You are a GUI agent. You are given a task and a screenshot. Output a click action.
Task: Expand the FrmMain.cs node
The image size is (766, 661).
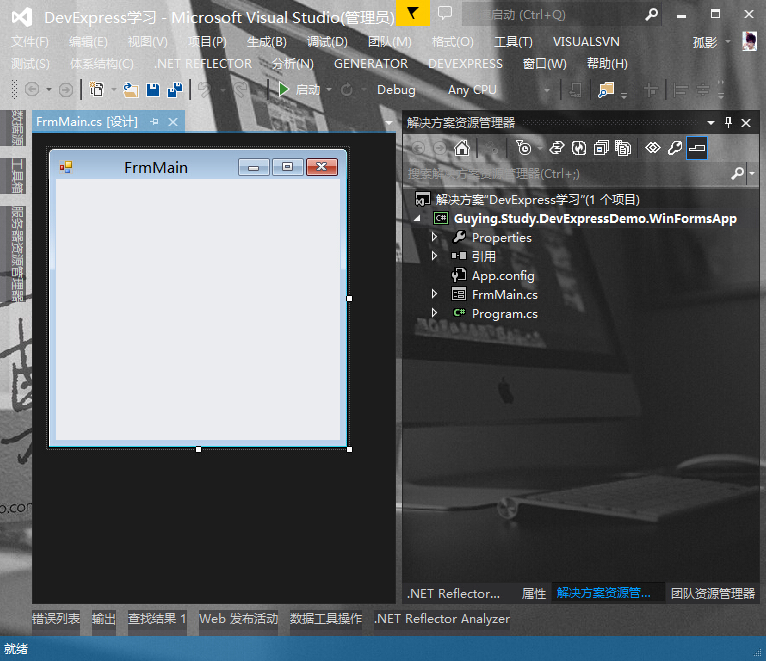pyautogui.click(x=434, y=294)
